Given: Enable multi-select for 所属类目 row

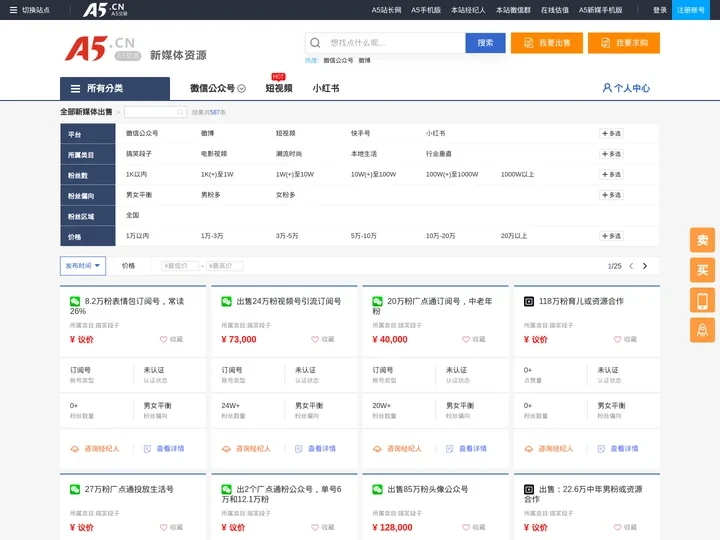Looking at the screenshot, I should pyautogui.click(x=611, y=154).
